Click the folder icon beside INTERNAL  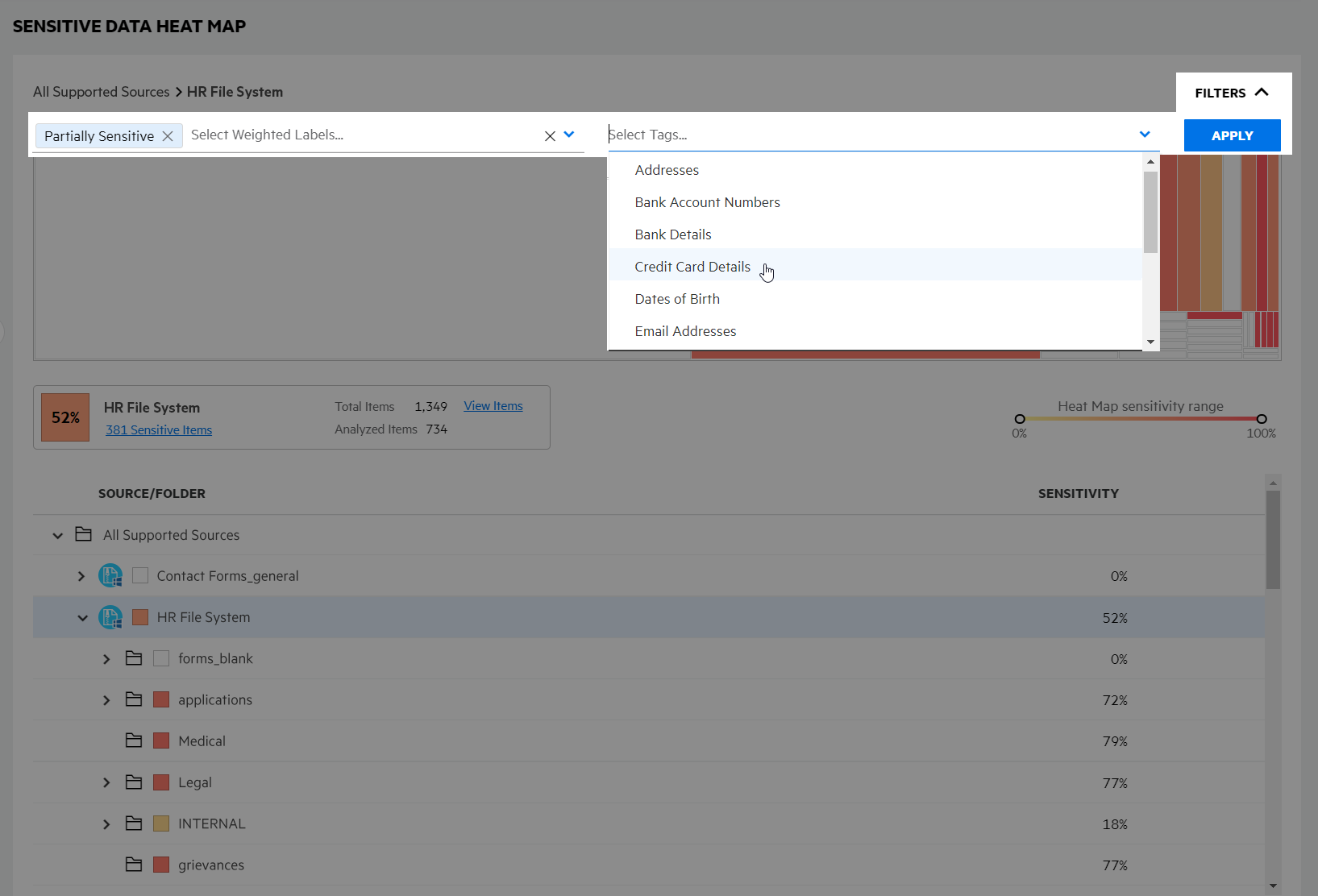coord(134,823)
